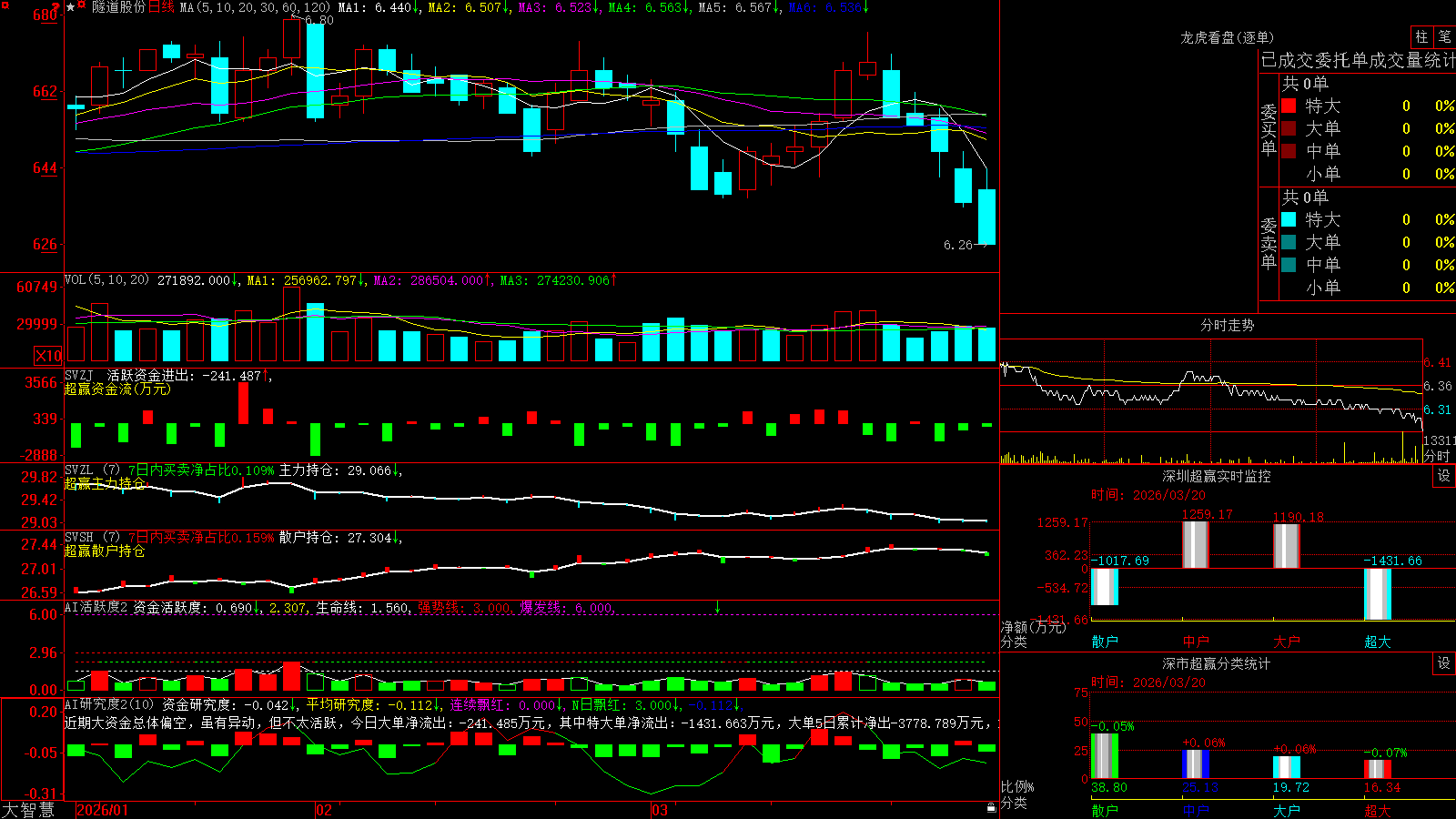
Task: Click 超大 category in 实时监控 chart
Action: click(x=1378, y=642)
